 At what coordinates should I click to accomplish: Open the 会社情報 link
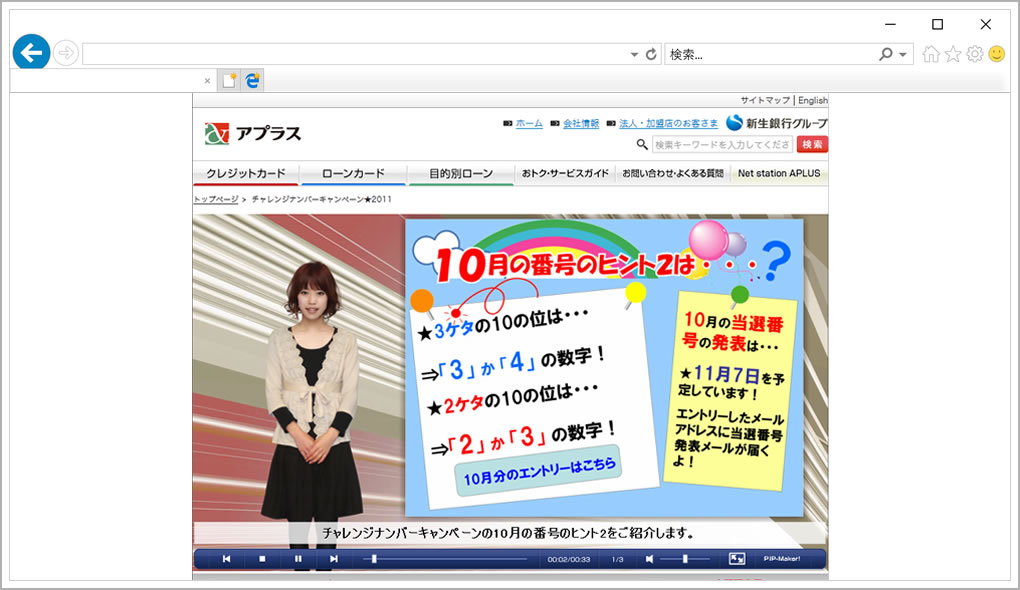click(581, 124)
